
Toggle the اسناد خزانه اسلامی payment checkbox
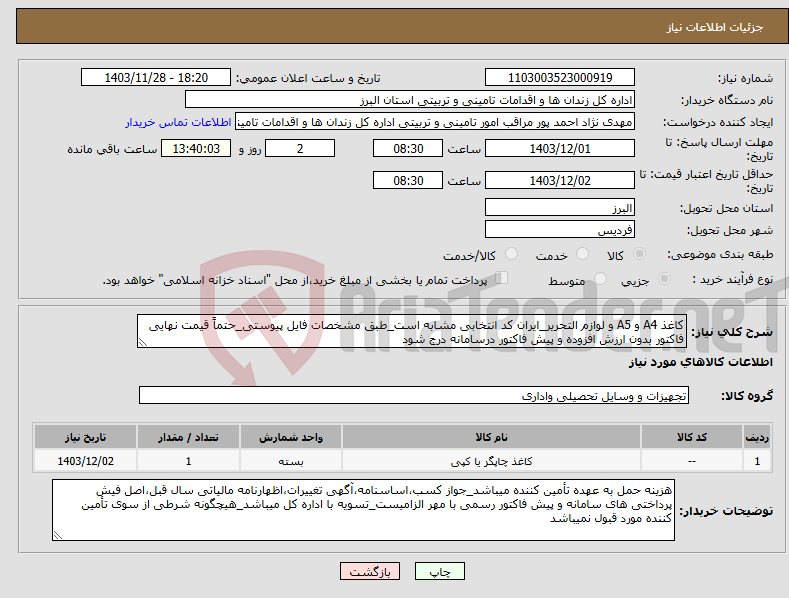click(502, 278)
